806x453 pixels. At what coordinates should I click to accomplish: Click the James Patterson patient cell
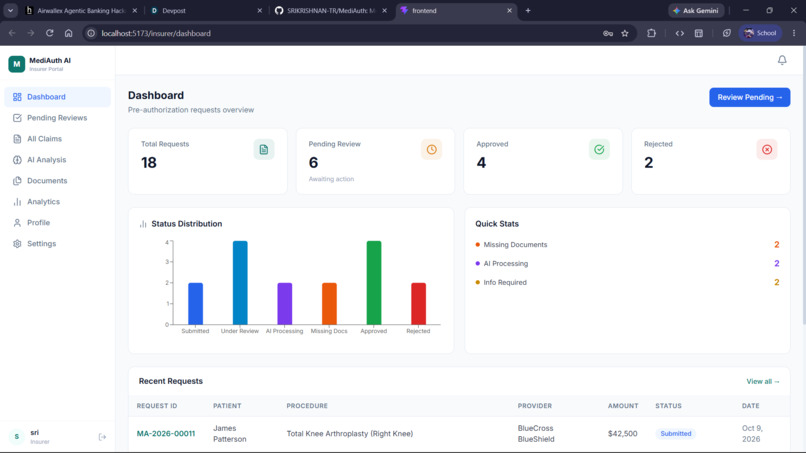click(x=229, y=434)
